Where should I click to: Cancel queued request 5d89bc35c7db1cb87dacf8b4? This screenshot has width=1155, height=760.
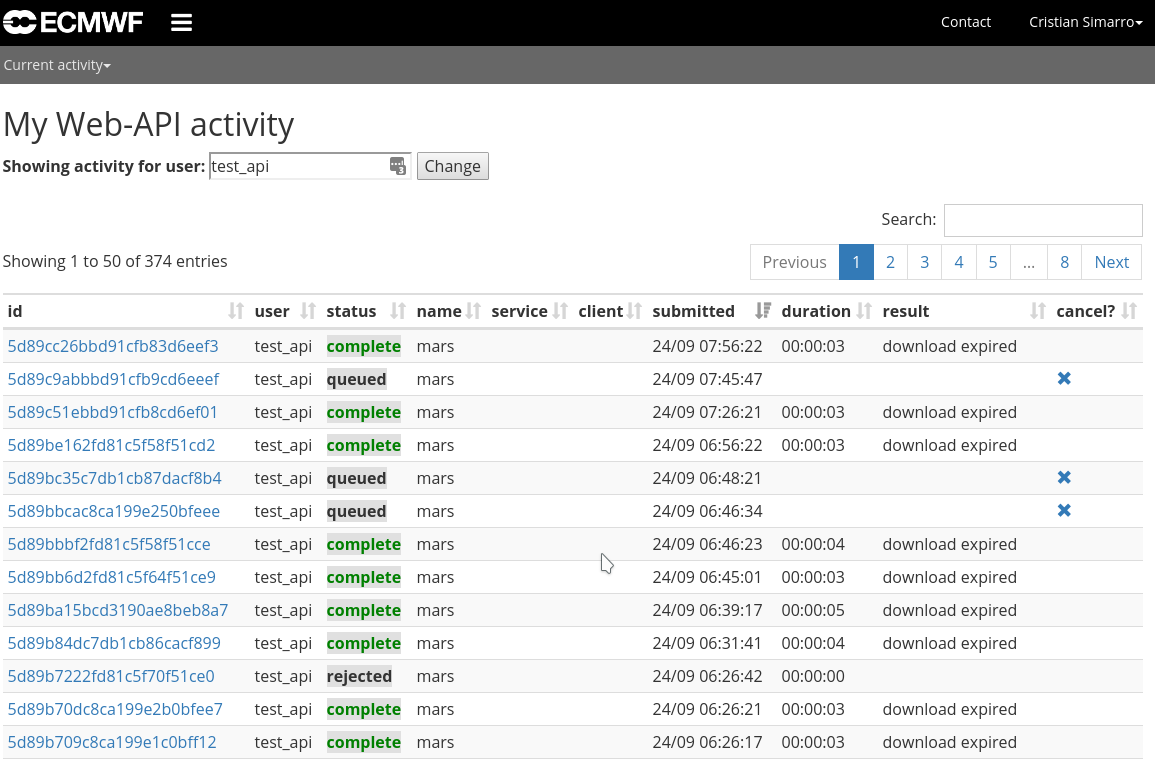point(1064,478)
